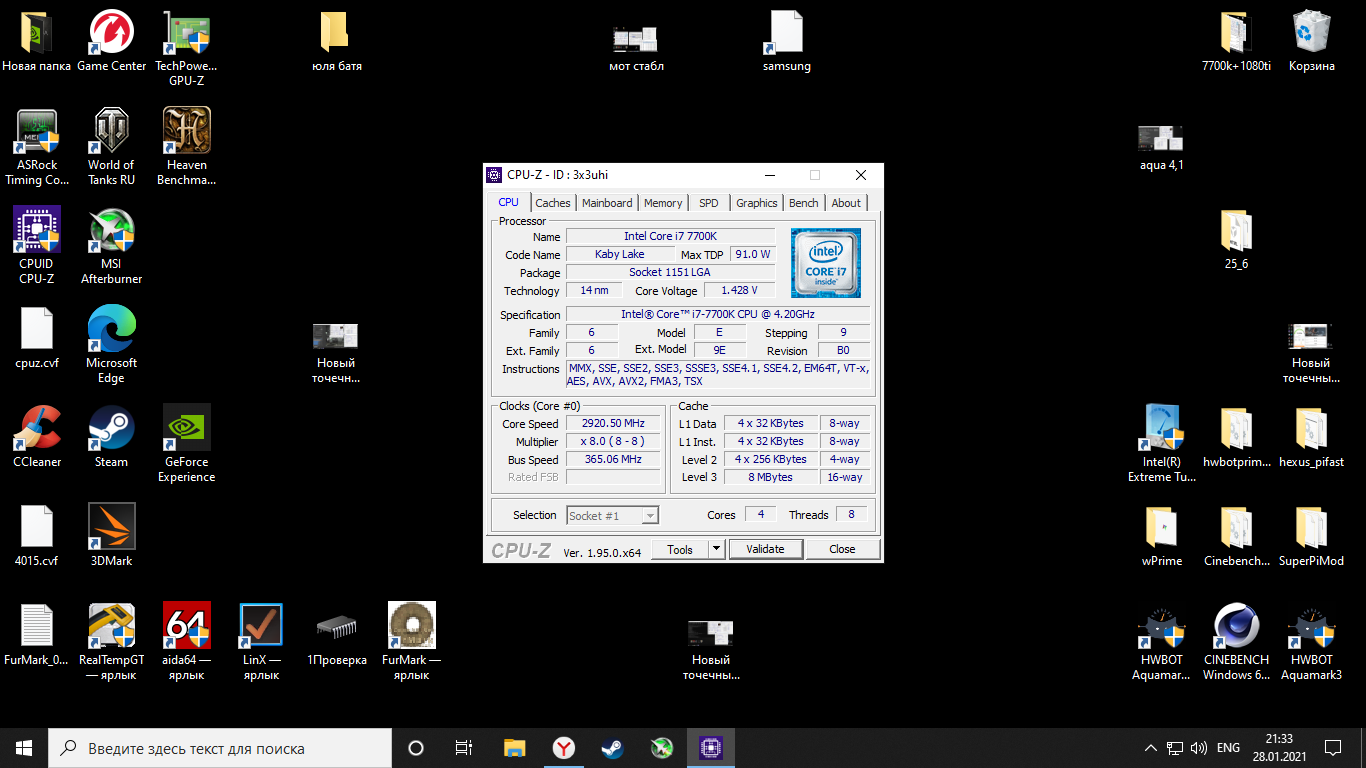Open FurMark shortcut icon
Screen dimensions: 1366x768
tap(411, 642)
